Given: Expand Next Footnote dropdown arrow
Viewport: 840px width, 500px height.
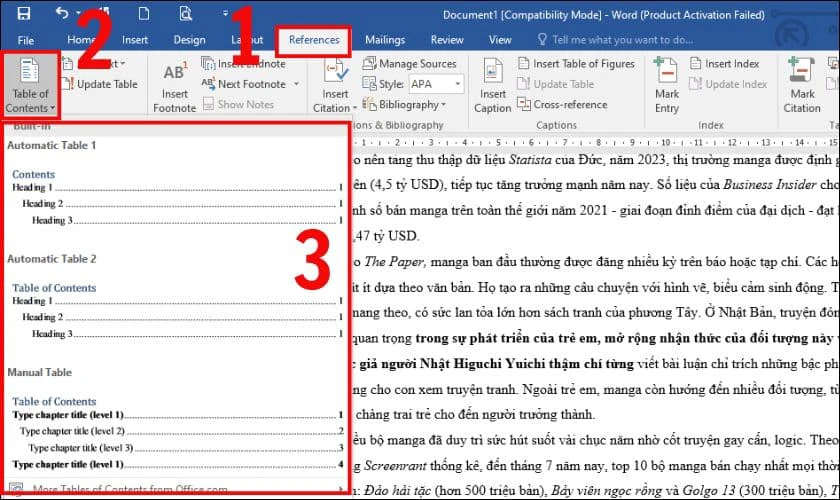Looking at the screenshot, I should [296, 84].
